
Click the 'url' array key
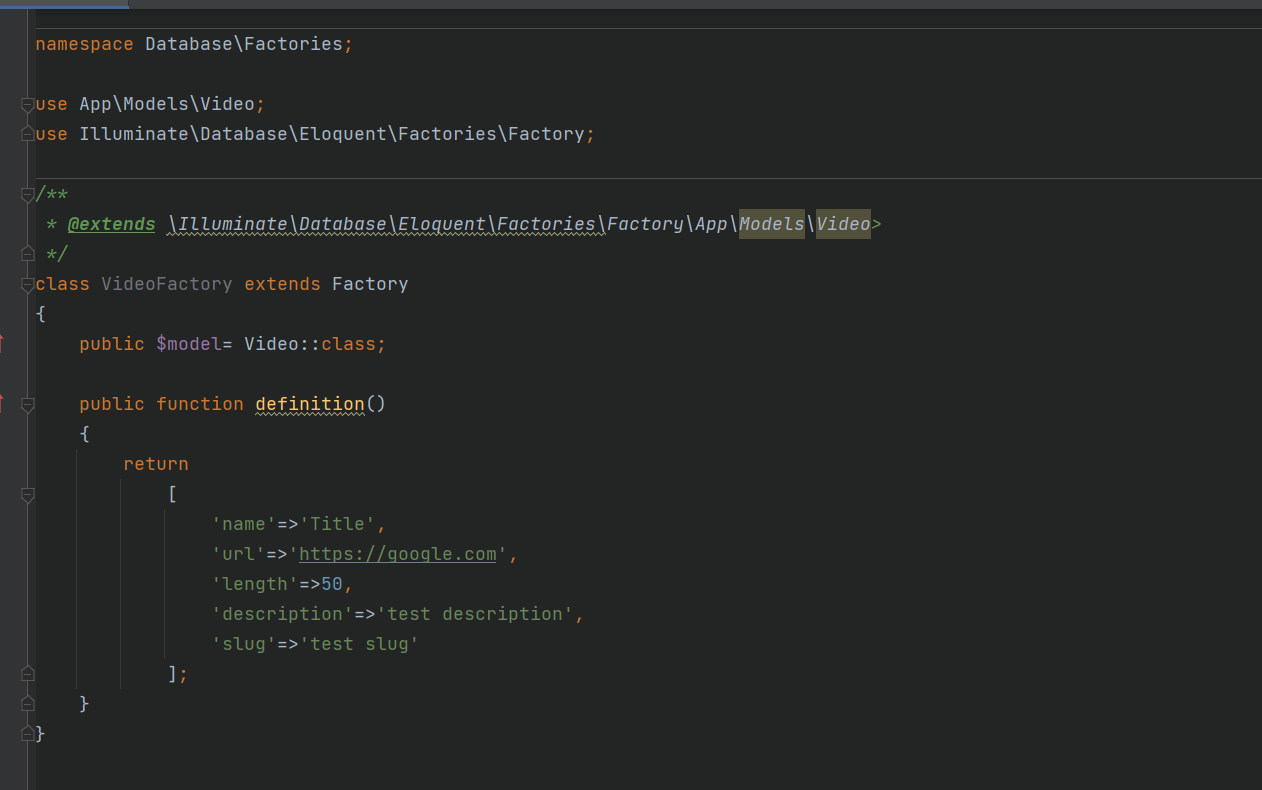tap(238, 554)
